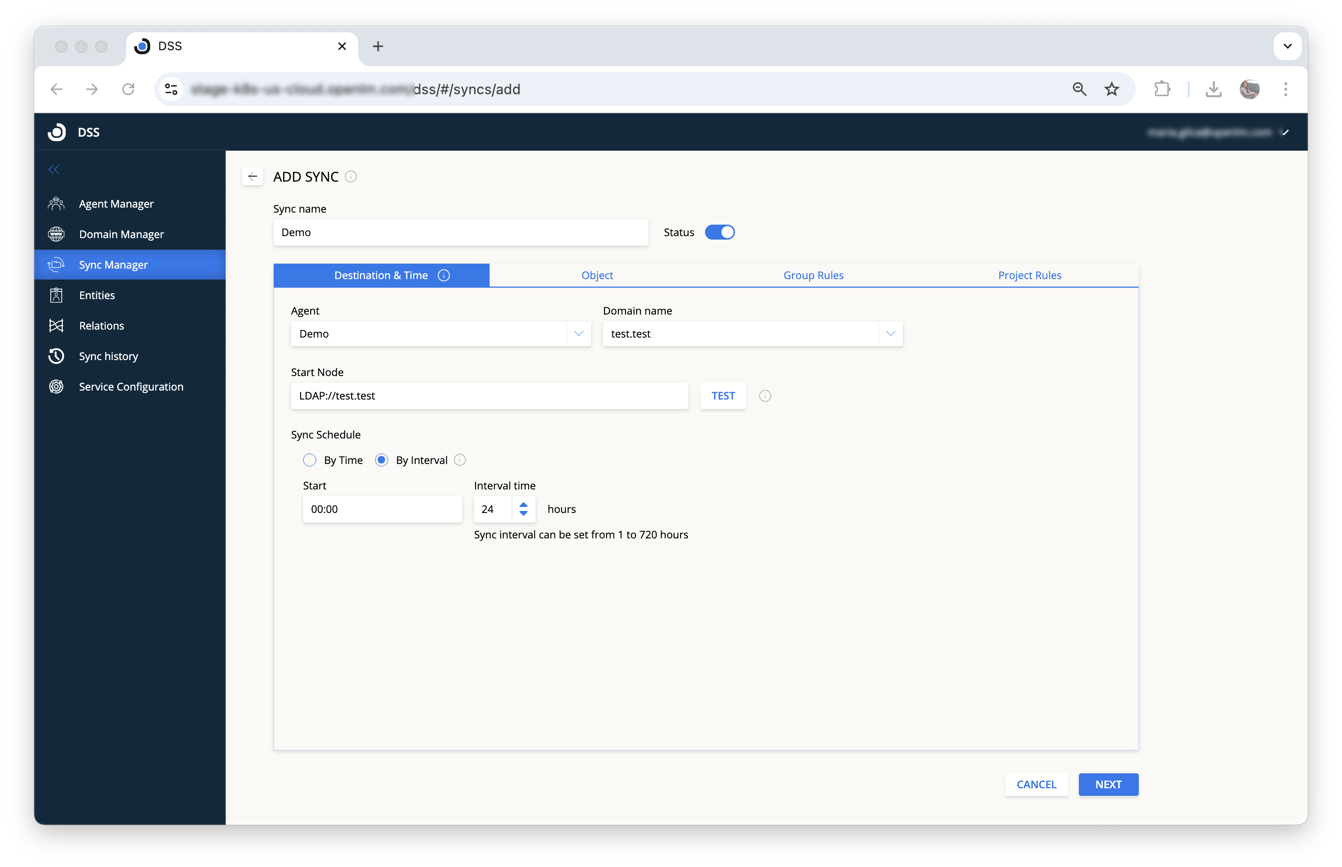This screenshot has width=1342, height=867.
Task: Collapse sidebar with double chevron icon
Action: point(54,170)
